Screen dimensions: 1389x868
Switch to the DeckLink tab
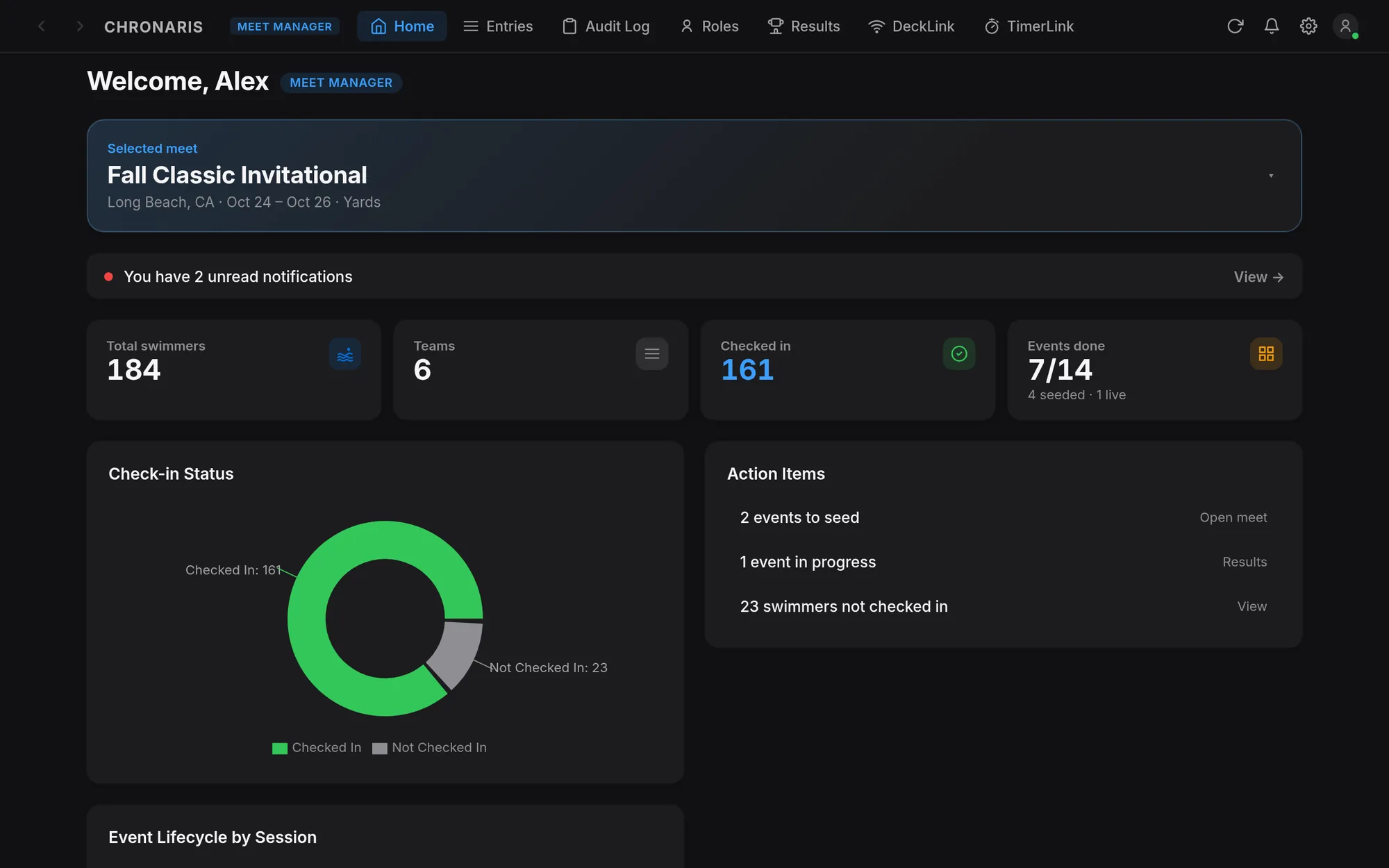911,26
